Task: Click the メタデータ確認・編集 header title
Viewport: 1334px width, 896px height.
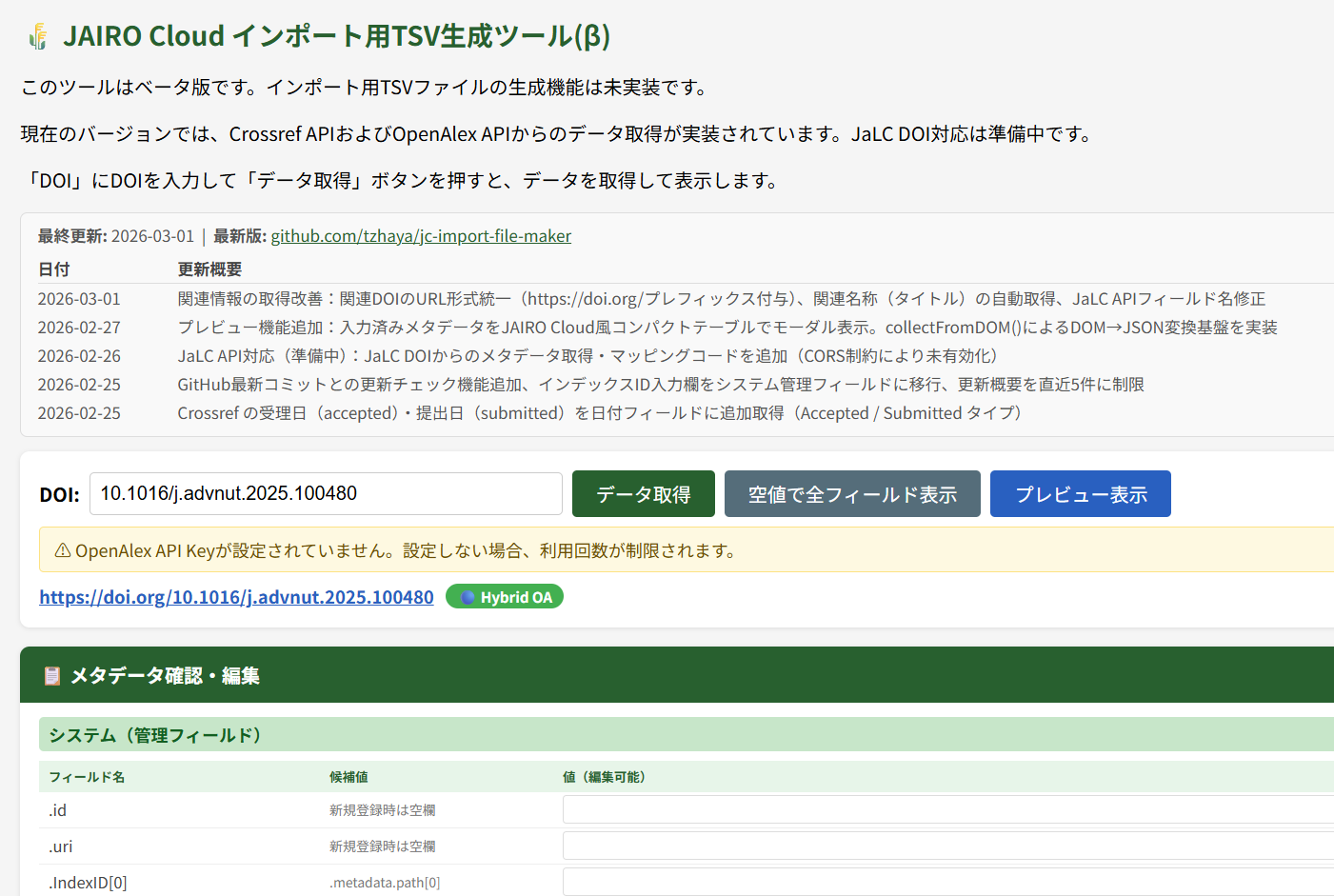Action: click(165, 675)
